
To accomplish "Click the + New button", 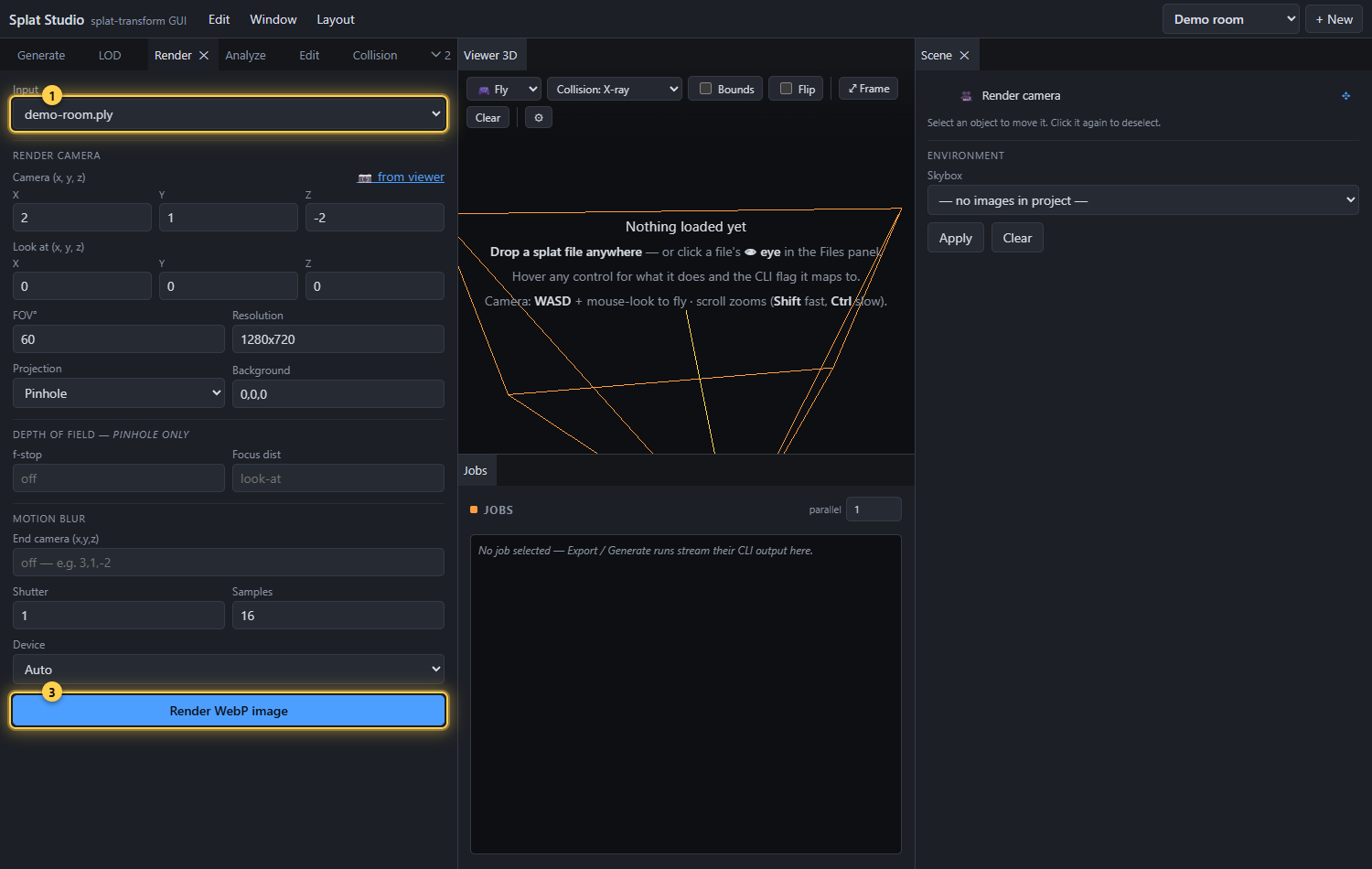I will point(1334,19).
